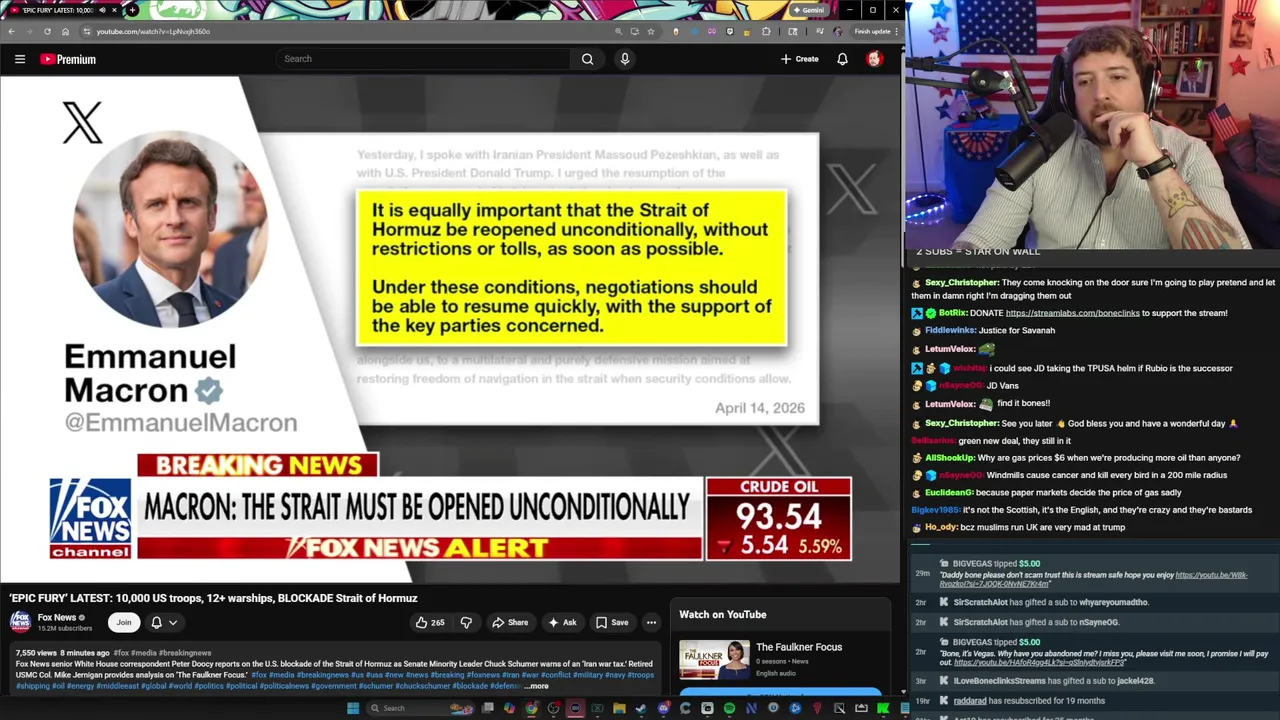Start voice search with the microphone icon
Viewport: 1280px width, 720px height.
[x=625, y=59]
